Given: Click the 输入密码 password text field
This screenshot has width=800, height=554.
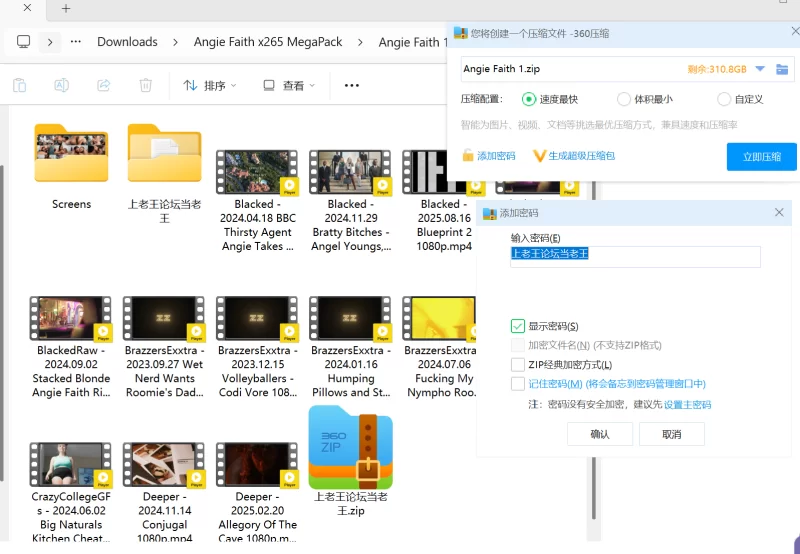Looking at the screenshot, I should (635, 256).
